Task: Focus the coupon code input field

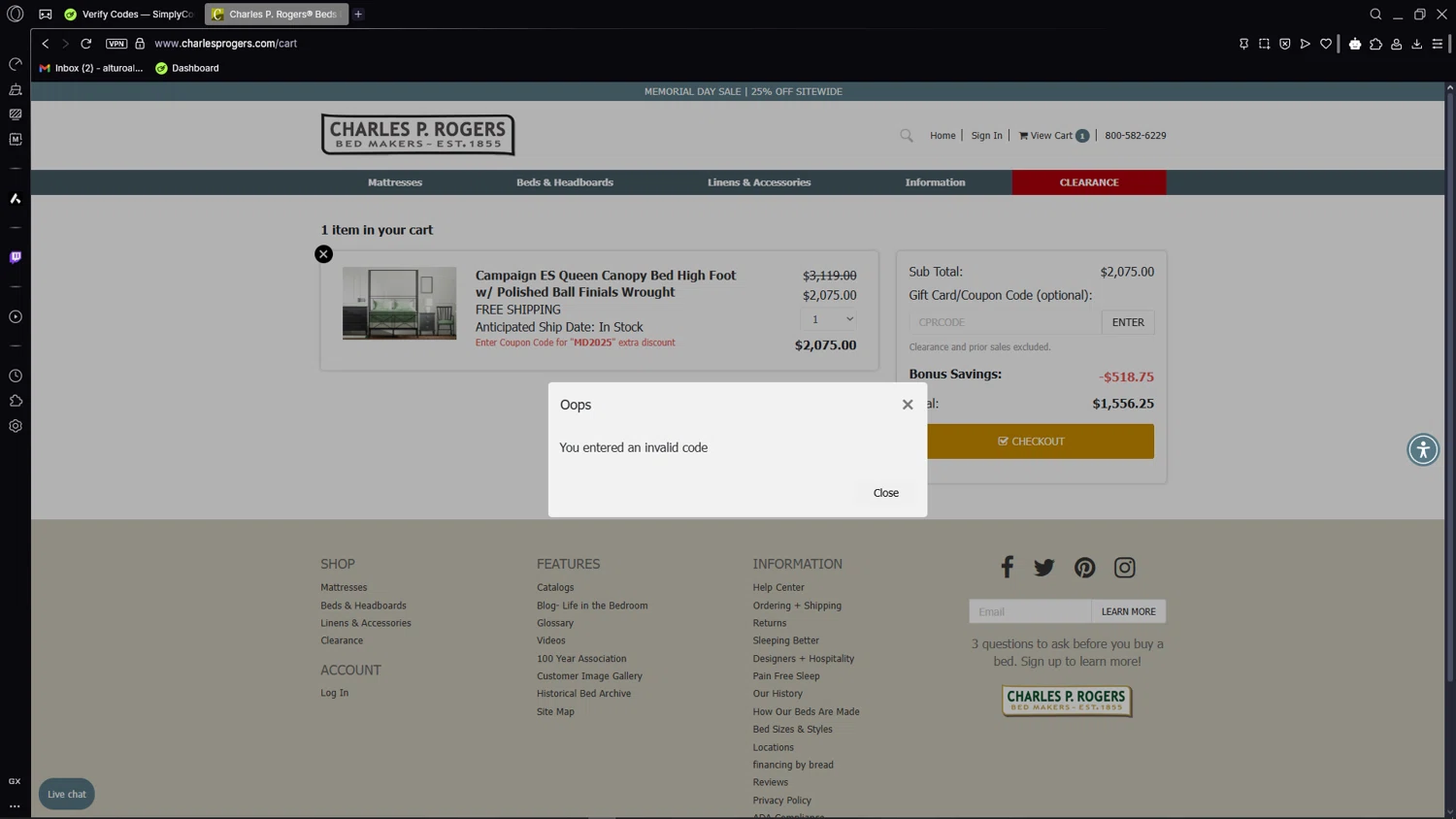Action: [1005, 322]
